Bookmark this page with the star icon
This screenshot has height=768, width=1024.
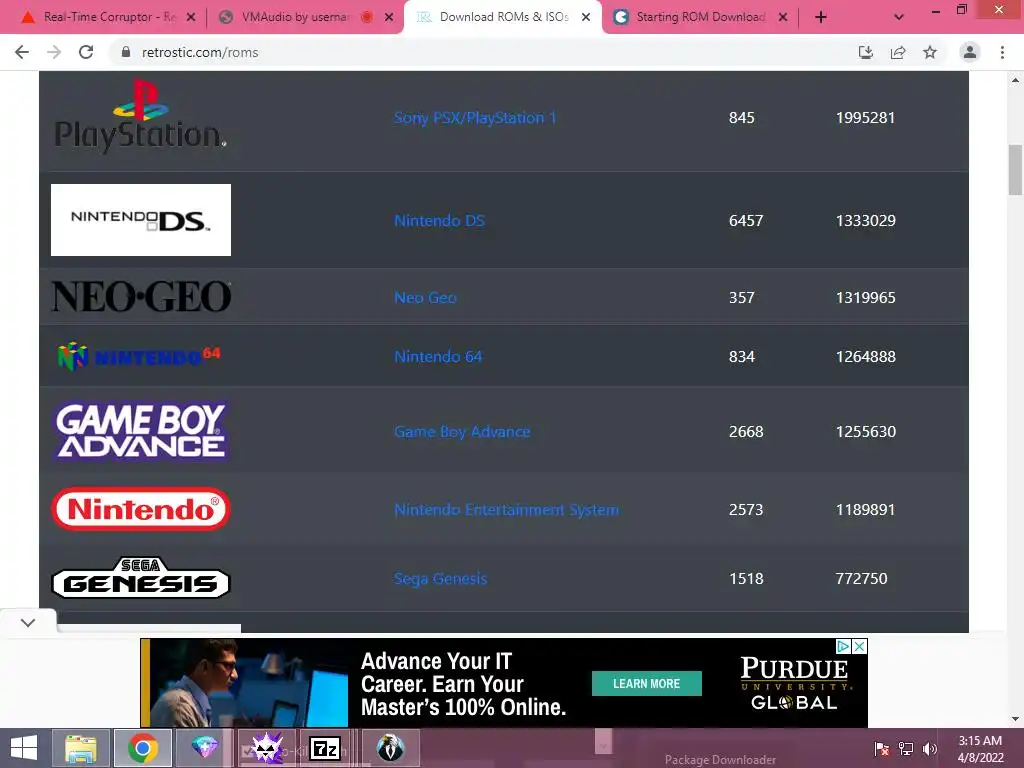tap(930, 52)
